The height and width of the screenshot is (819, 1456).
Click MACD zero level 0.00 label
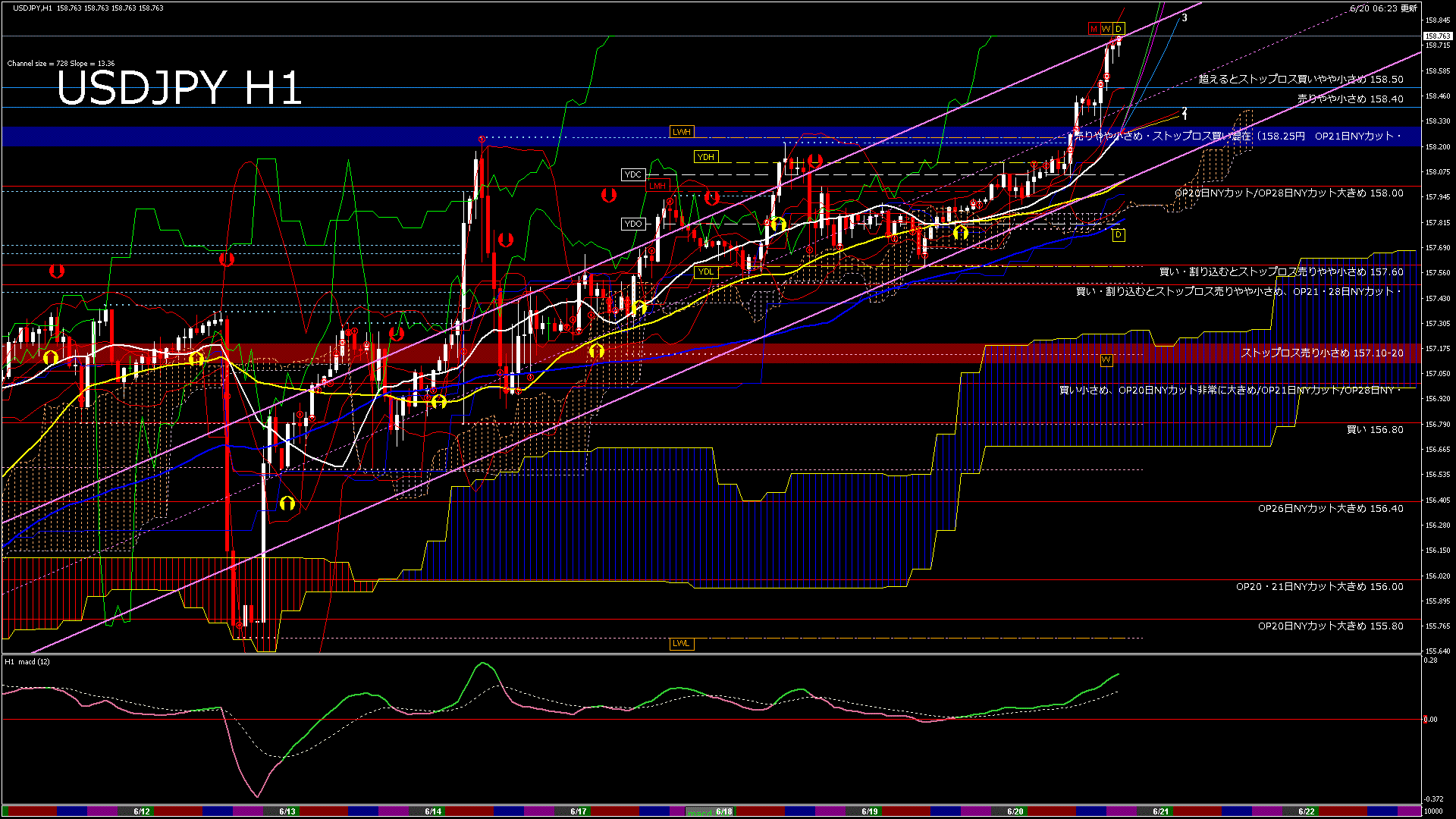(1430, 720)
